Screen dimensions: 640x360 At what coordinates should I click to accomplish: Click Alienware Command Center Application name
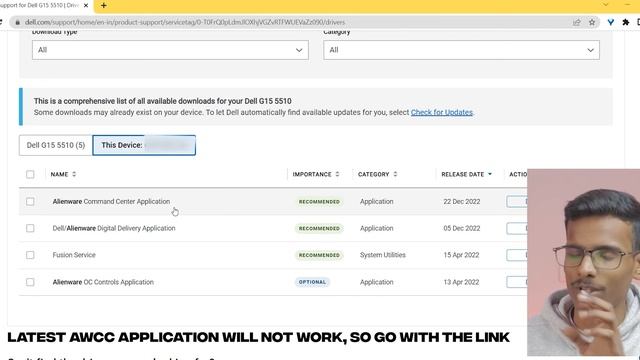[111, 202]
